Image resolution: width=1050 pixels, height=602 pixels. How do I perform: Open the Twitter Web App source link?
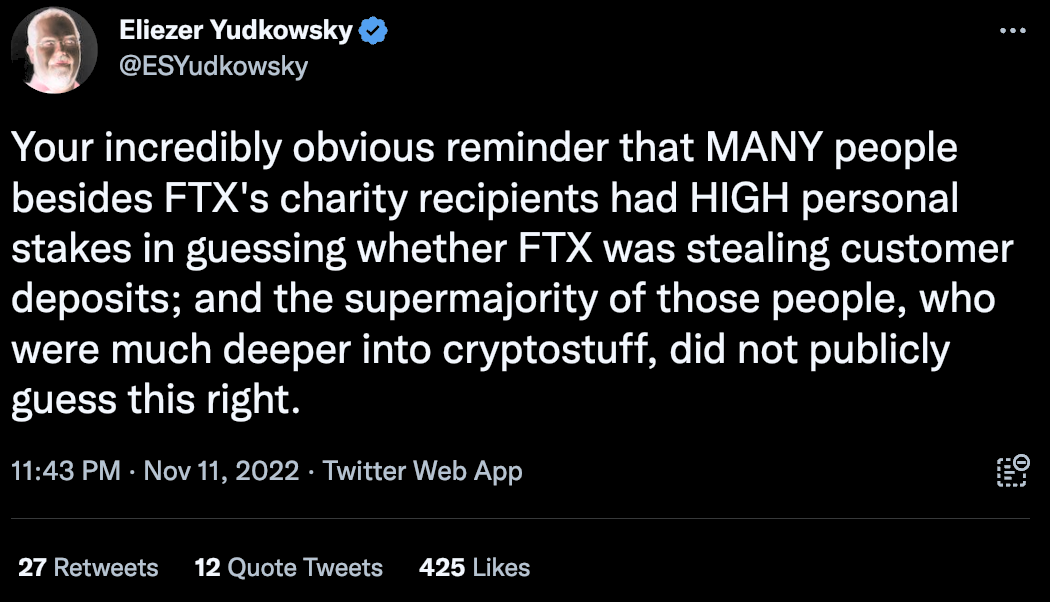pos(423,471)
